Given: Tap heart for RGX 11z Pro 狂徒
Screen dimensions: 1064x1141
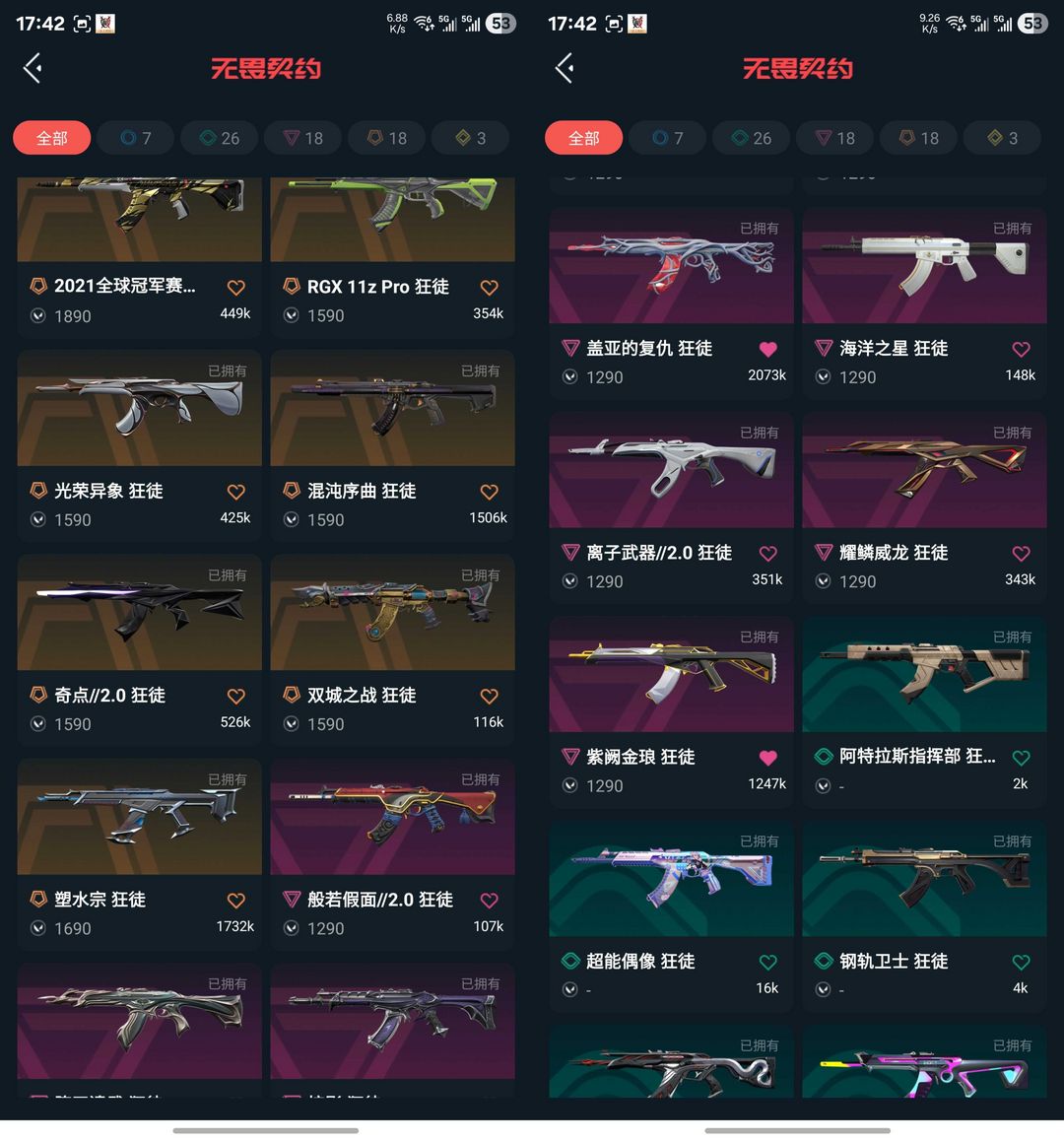Looking at the screenshot, I should [489, 288].
